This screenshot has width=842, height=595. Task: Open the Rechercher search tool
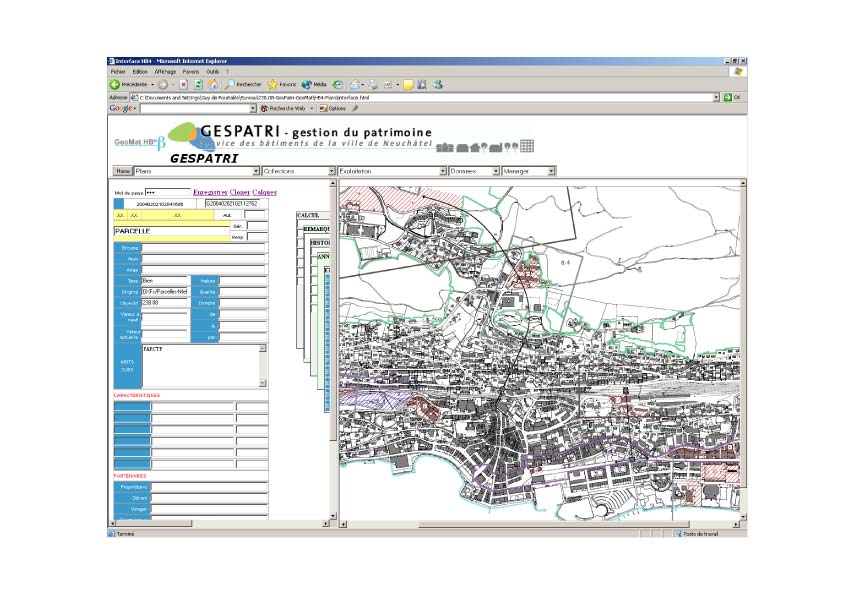click(x=243, y=84)
